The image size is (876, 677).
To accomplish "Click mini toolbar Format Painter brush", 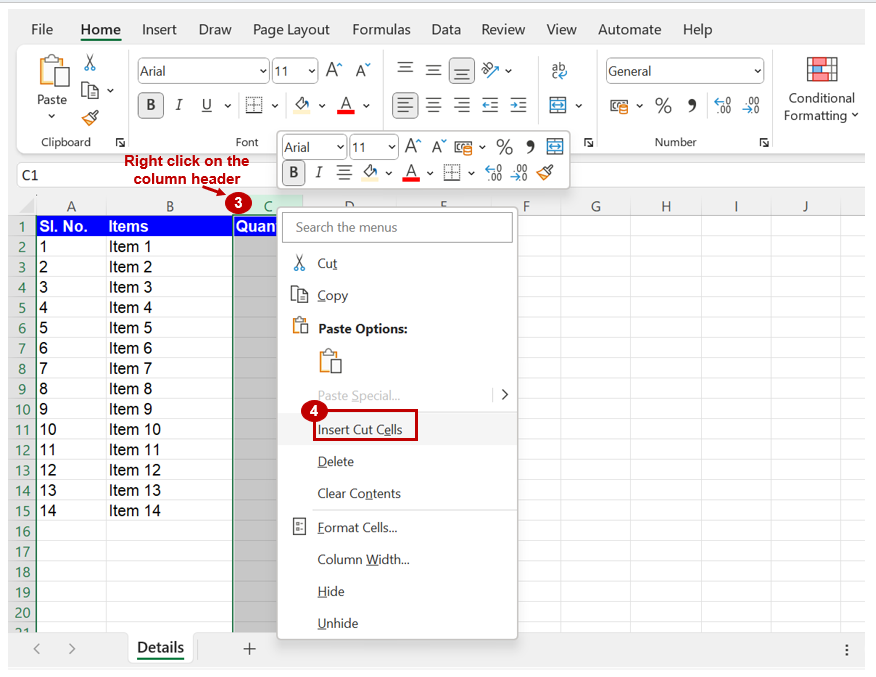I will (x=545, y=173).
